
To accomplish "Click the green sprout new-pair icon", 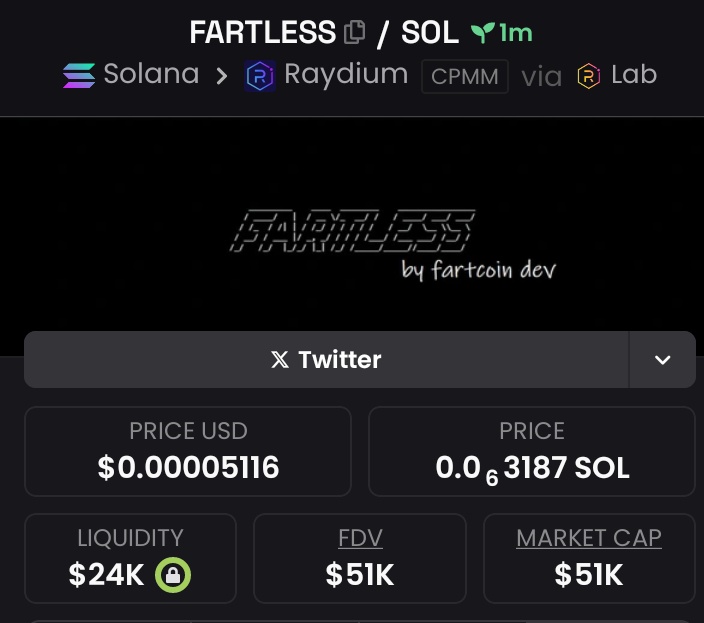I will pos(483,33).
